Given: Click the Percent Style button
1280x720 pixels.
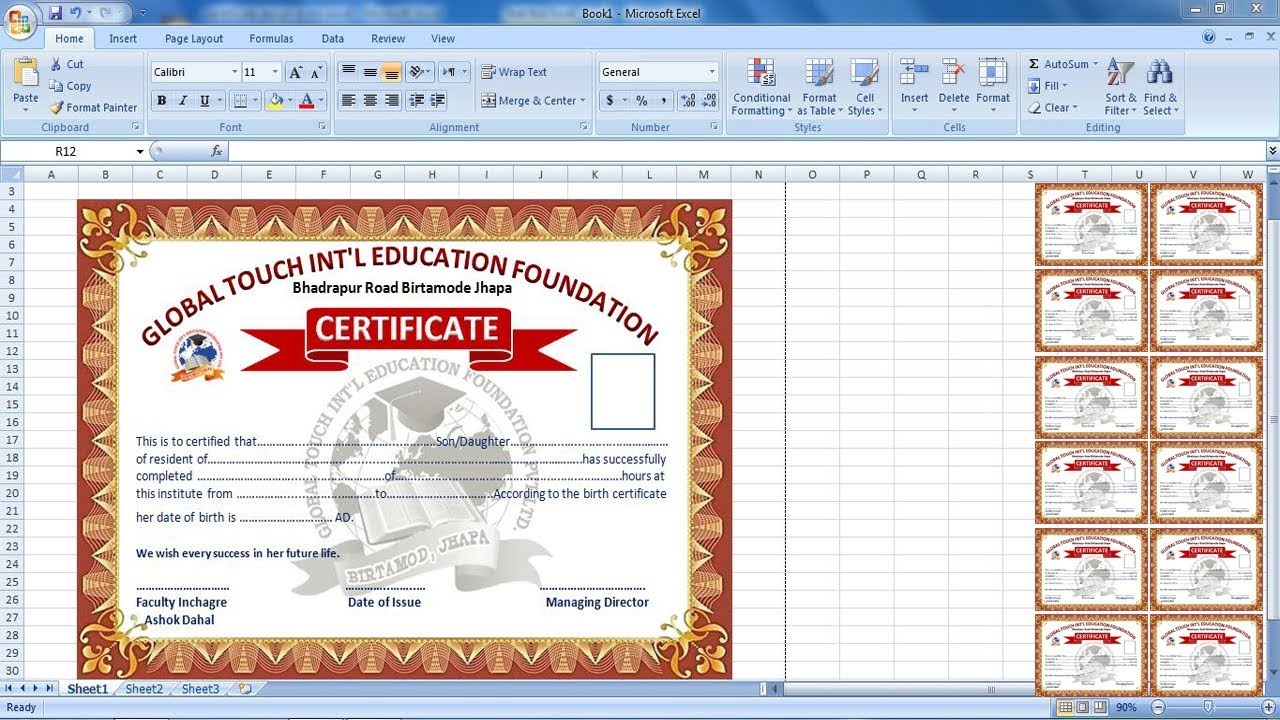Looking at the screenshot, I should [x=641, y=100].
